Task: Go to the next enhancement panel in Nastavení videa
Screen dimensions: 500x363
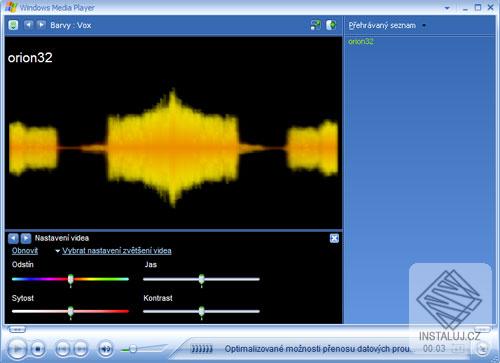Action: (26, 238)
